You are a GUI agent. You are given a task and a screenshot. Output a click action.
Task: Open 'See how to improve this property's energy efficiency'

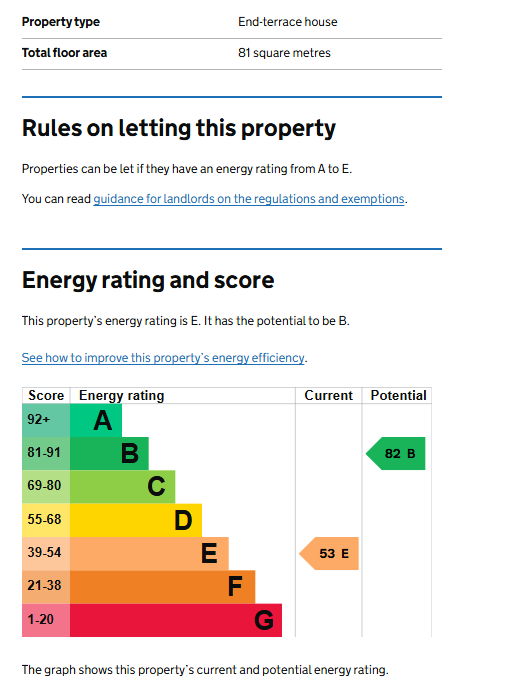[163, 358]
